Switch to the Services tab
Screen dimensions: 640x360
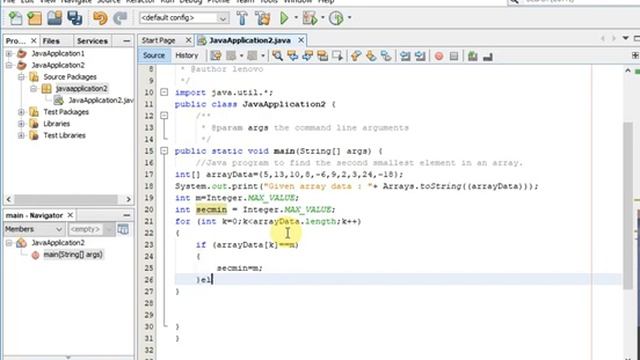(x=92, y=41)
